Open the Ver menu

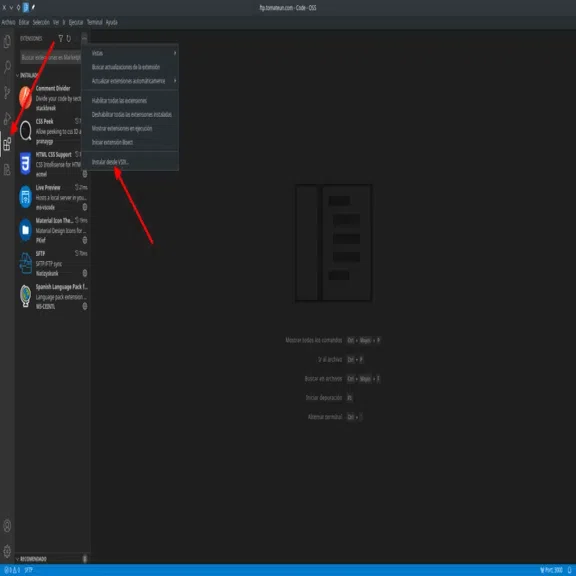(56, 22)
